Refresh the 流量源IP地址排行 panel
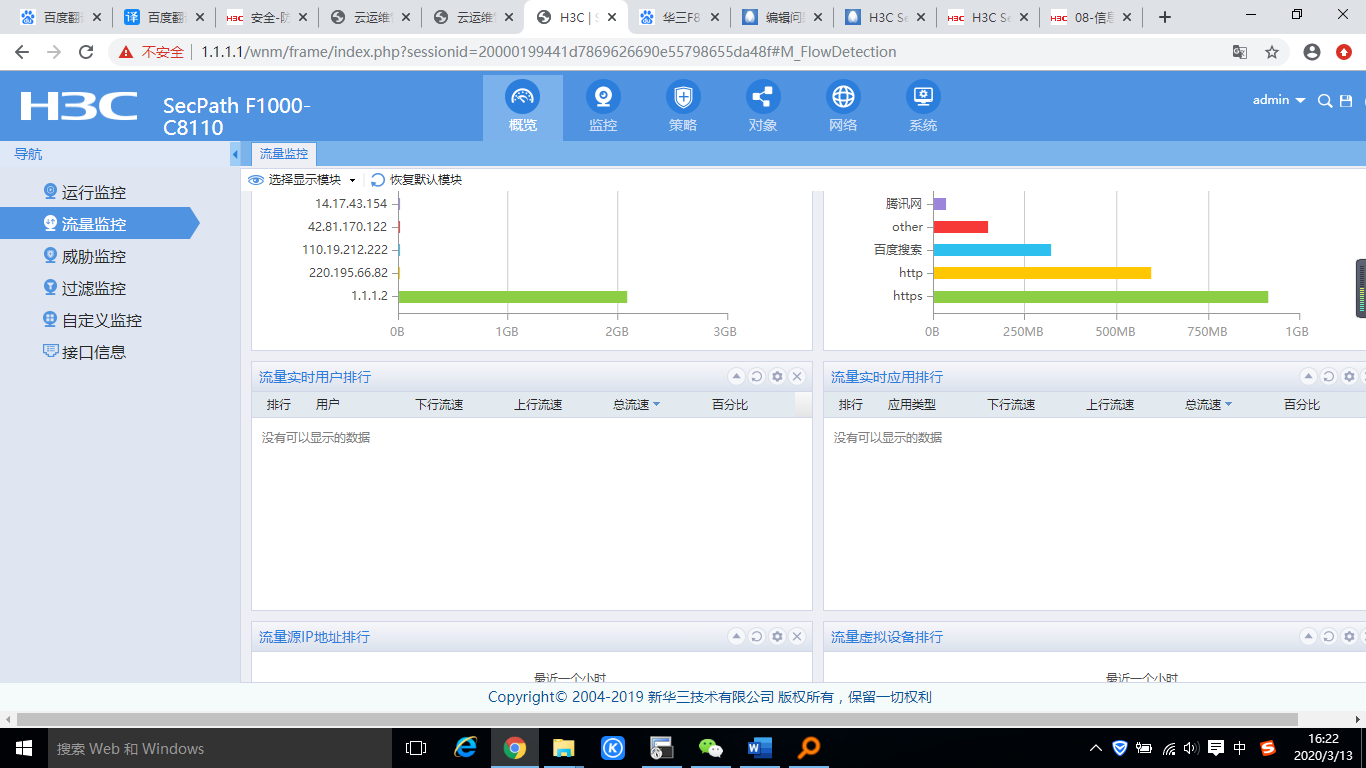The image size is (1366, 768). tap(756, 637)
